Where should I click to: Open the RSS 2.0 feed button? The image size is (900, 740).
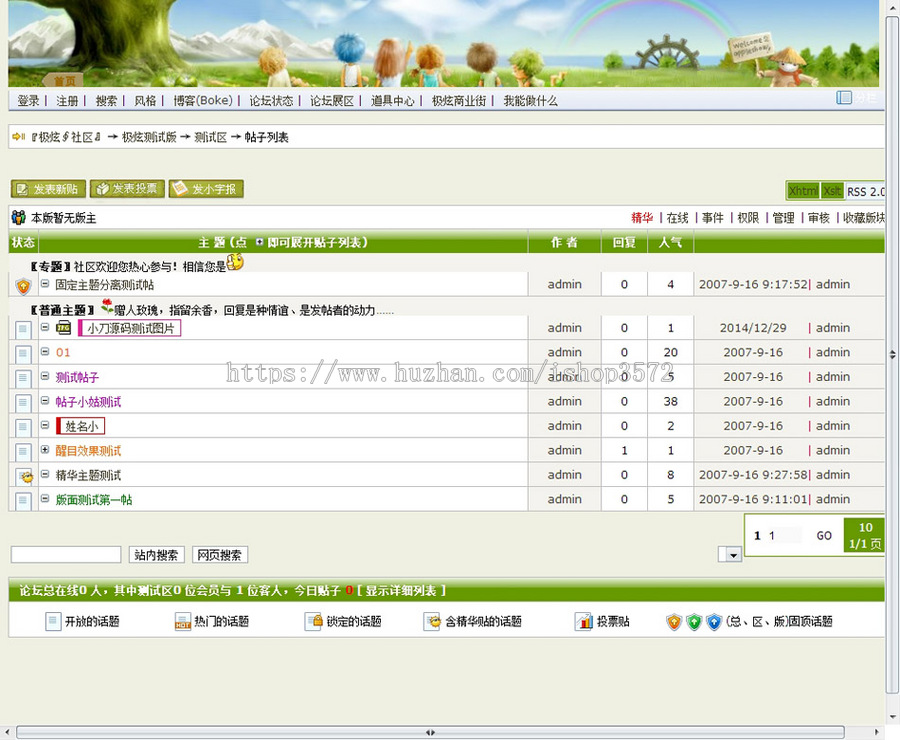click(865, 191)
